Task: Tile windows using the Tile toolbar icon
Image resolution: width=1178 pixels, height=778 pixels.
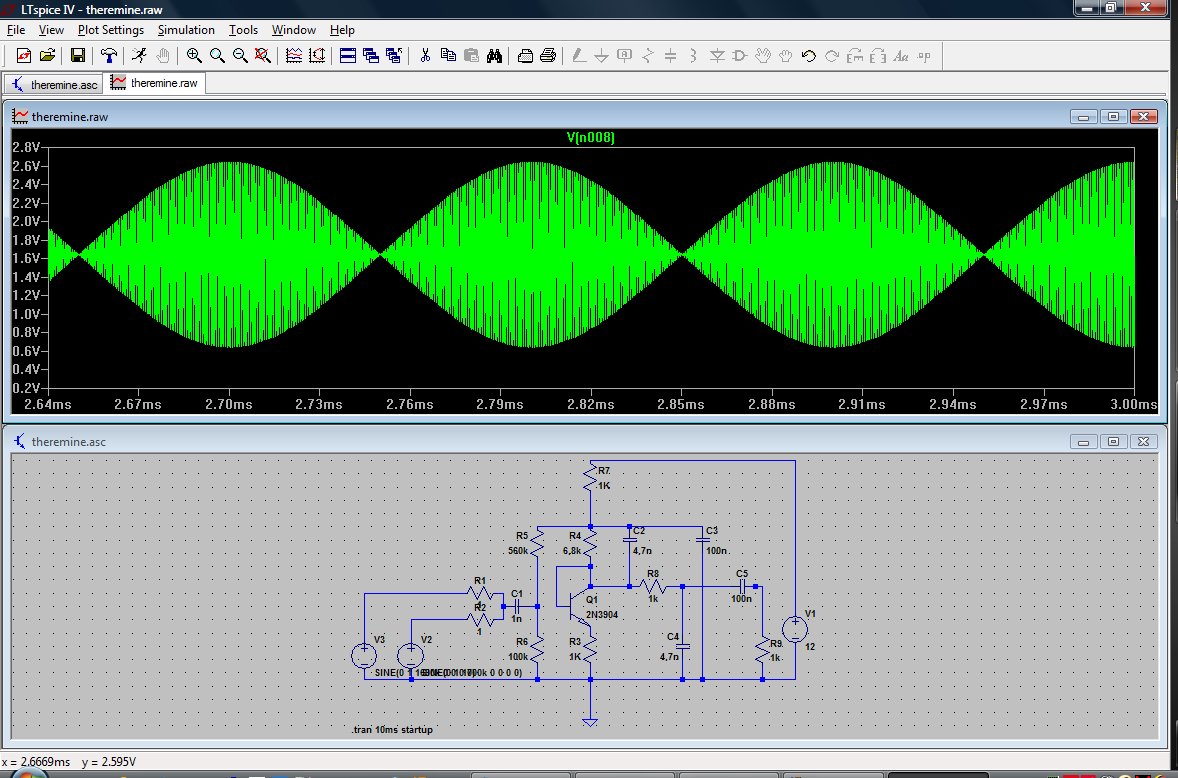Action: click(x=348, y=56)
